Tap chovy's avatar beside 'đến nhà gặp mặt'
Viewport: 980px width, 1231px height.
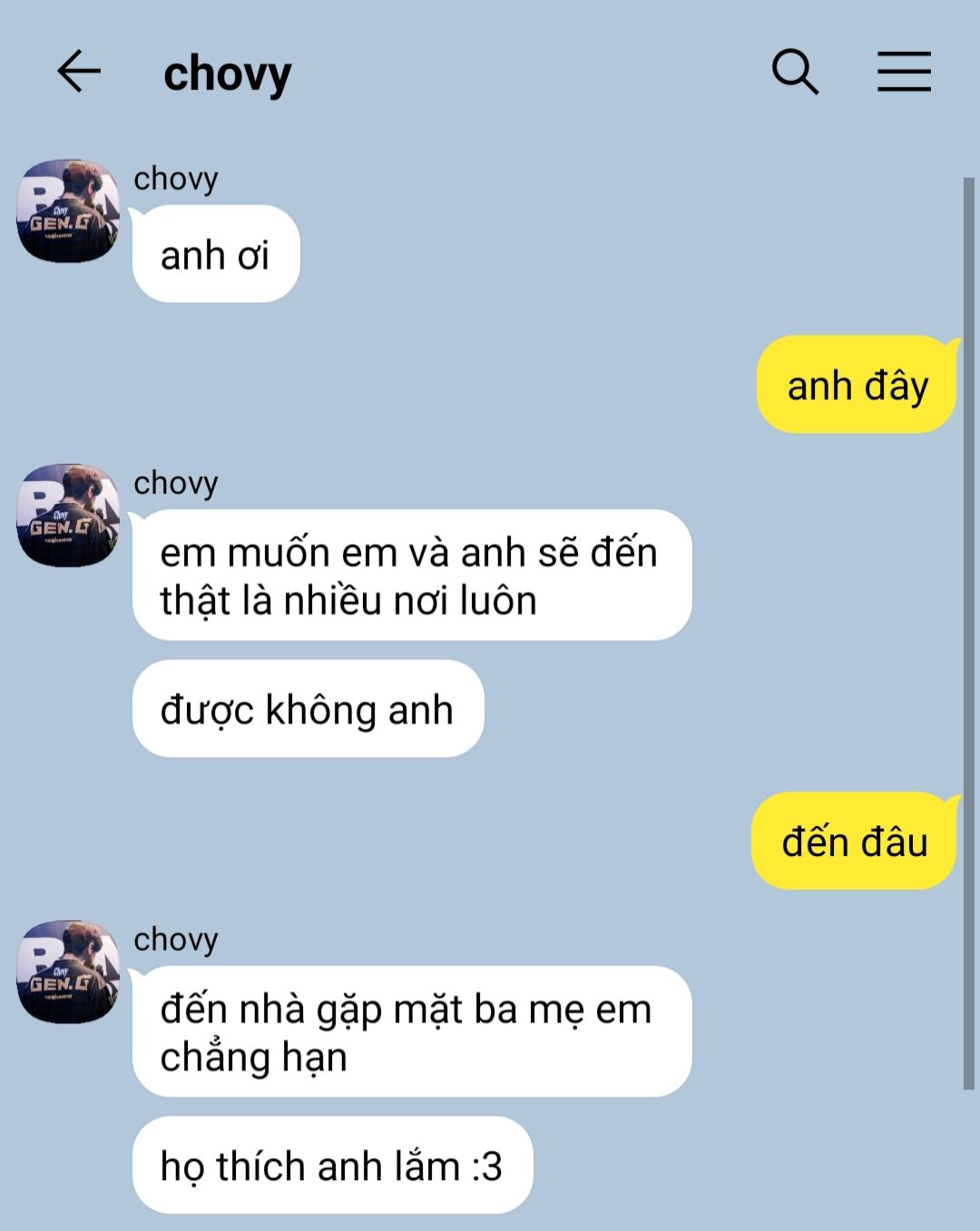tap(68, 971)
